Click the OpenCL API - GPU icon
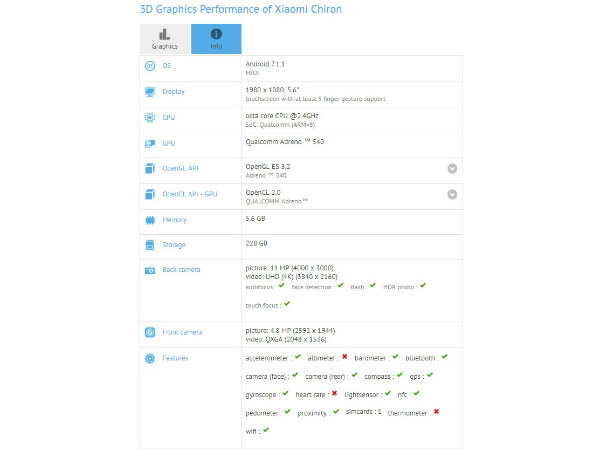The height and width of the screenshot is (450, 600). (150, 194)
